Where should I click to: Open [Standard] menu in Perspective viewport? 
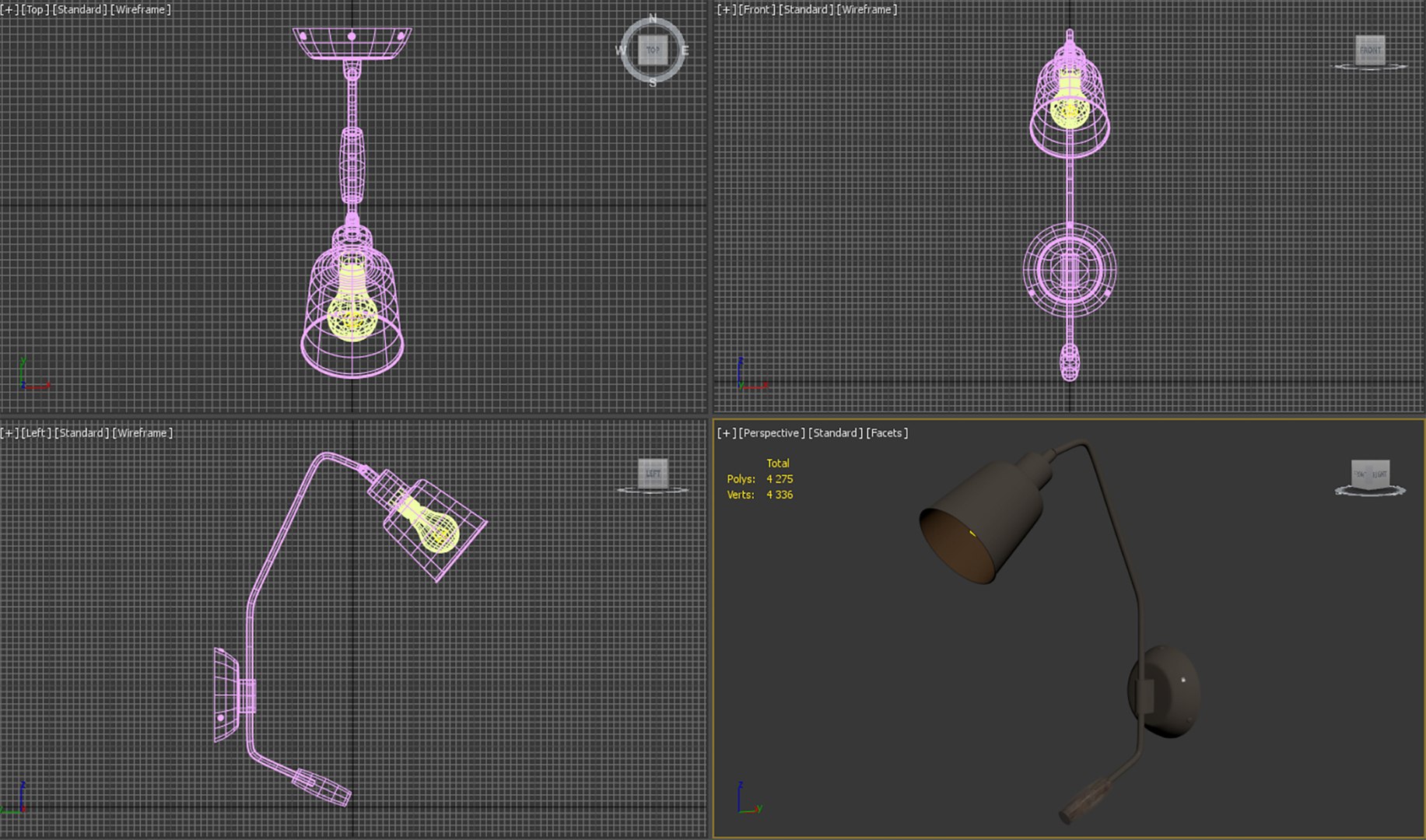[x=836, y=432]
